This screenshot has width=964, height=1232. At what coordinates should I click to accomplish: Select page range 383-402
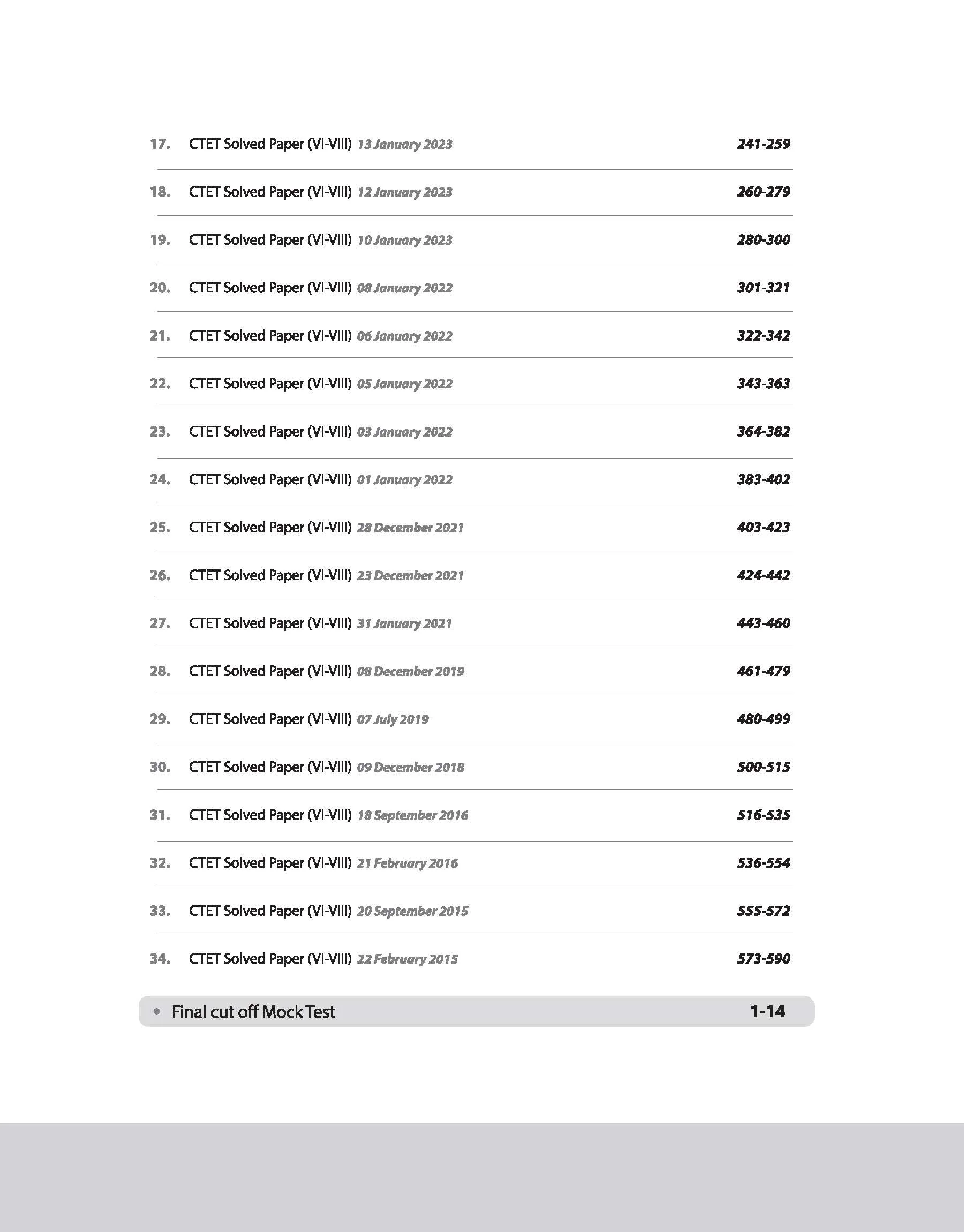click(763, 480)
